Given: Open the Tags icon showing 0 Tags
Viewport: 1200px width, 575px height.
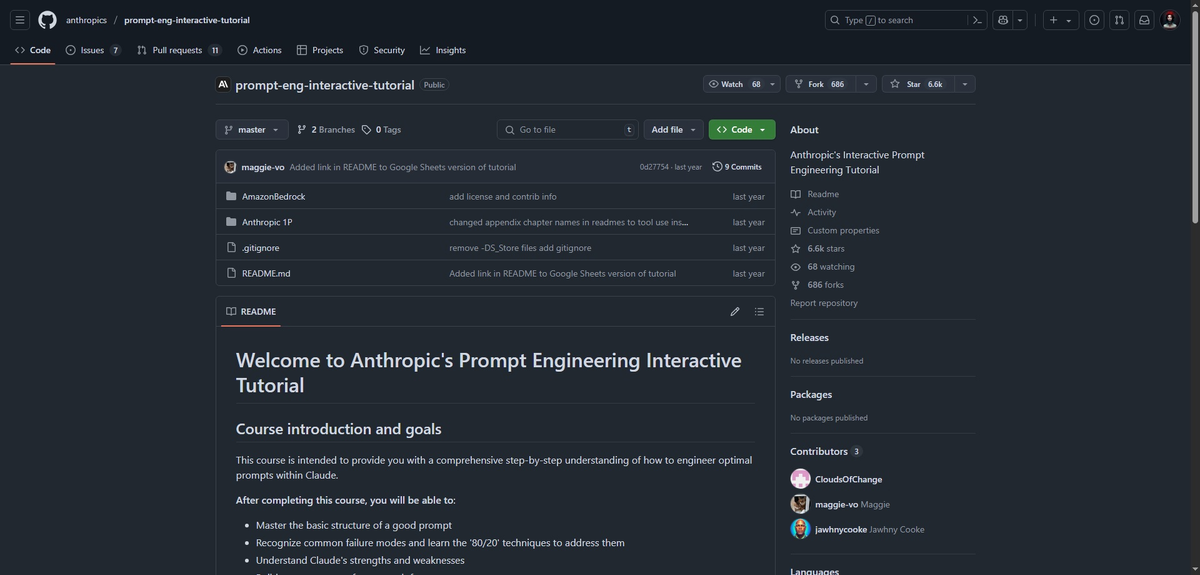Looking at the screenshot, I should click(x=367, y=129).
